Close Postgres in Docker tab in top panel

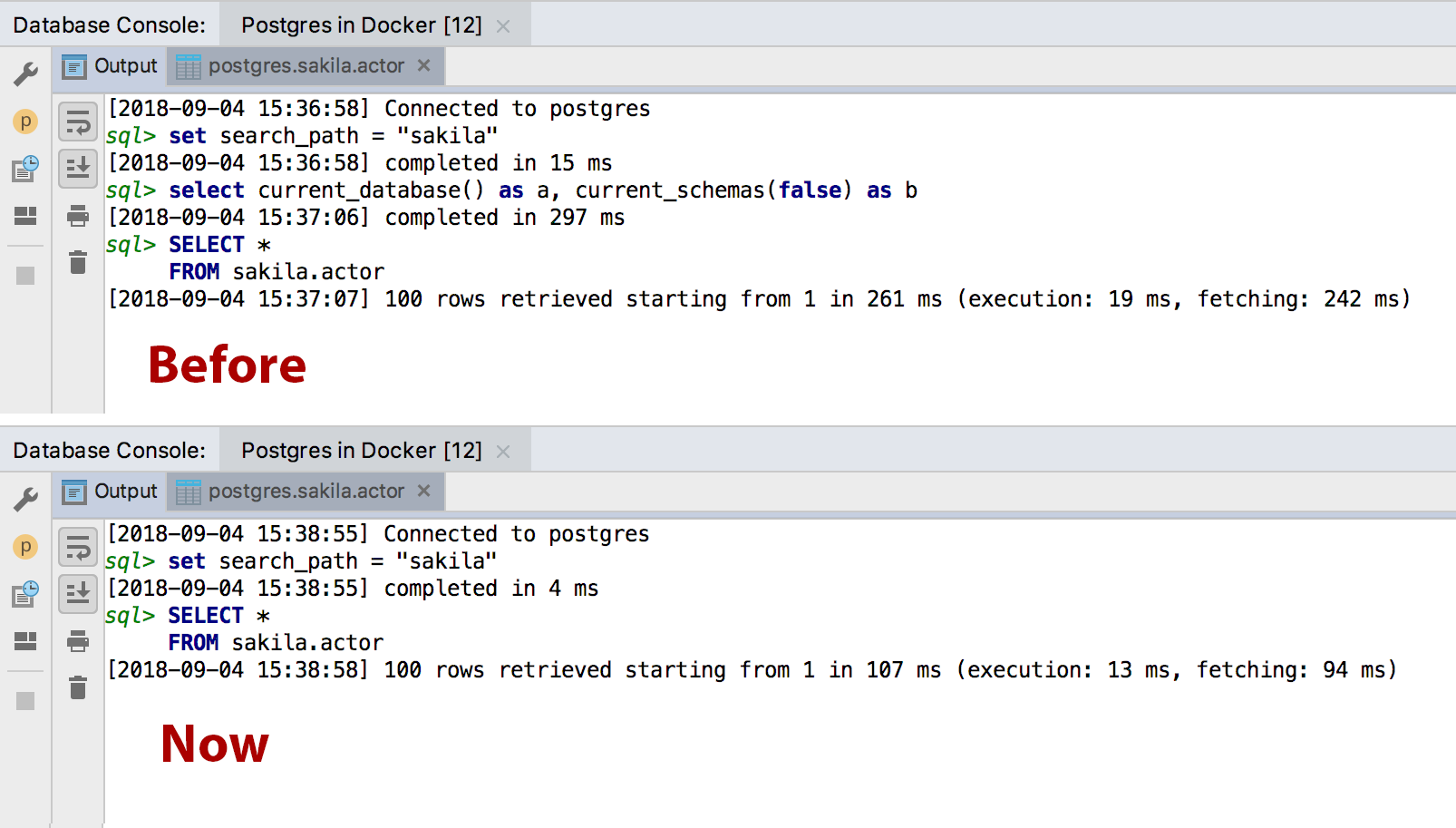(x=503, y=26)
